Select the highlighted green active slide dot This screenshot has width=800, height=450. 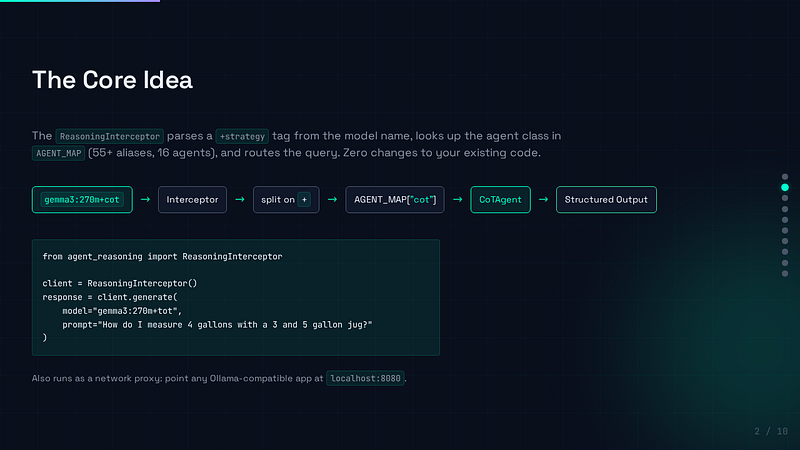(785, 187)
